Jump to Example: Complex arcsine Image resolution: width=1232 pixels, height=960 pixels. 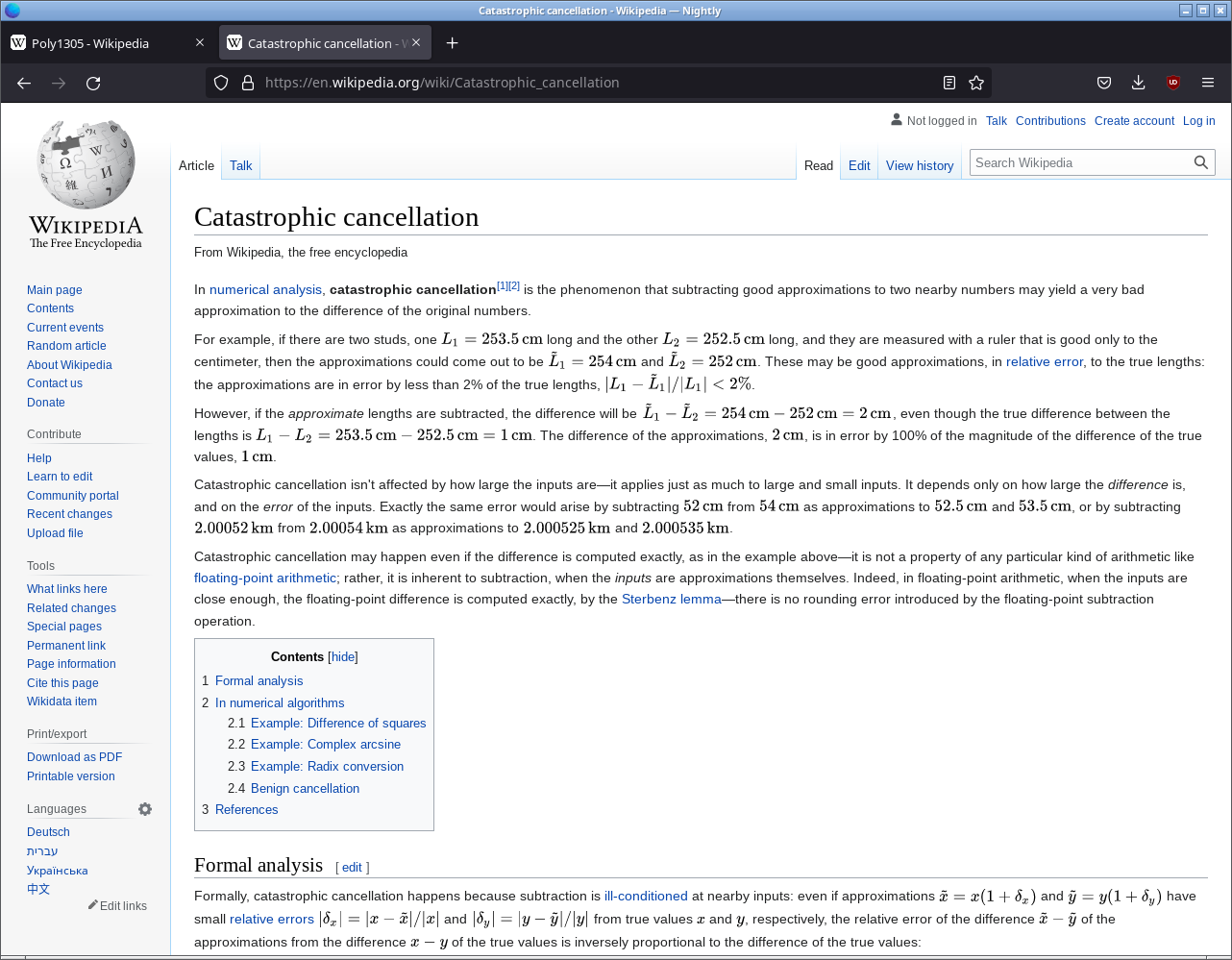pyautogui.click(x=326, y=744)
